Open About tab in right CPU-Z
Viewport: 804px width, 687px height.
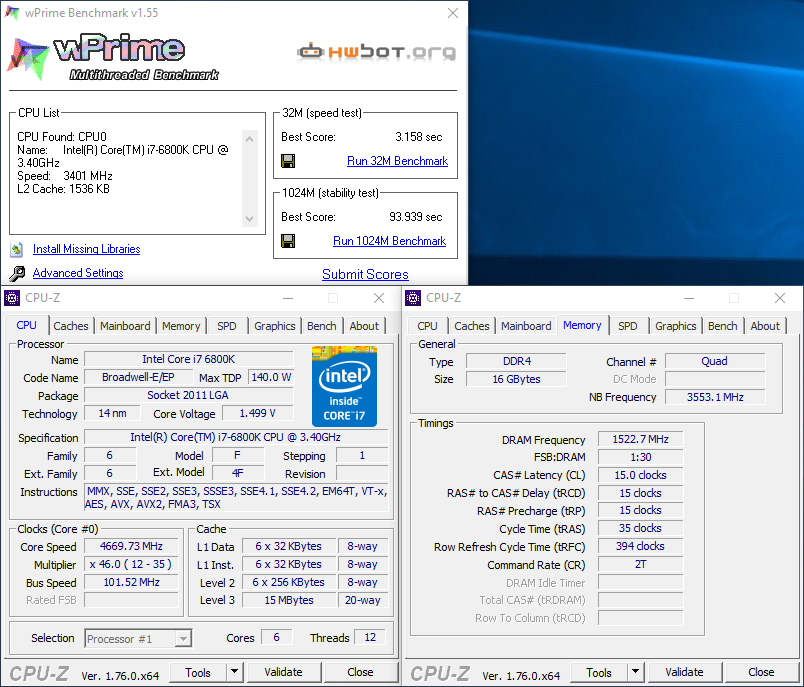tap(765, 326)
